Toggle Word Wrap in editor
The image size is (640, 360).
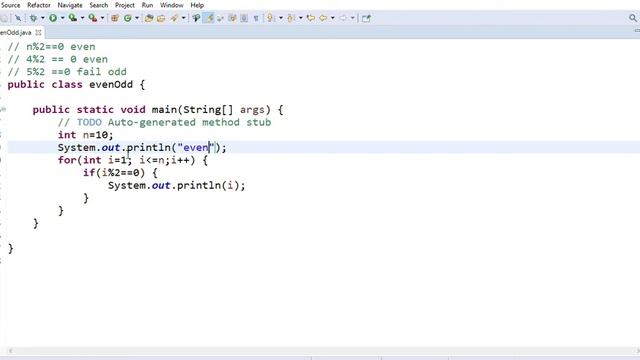click(x=220, y=18)
